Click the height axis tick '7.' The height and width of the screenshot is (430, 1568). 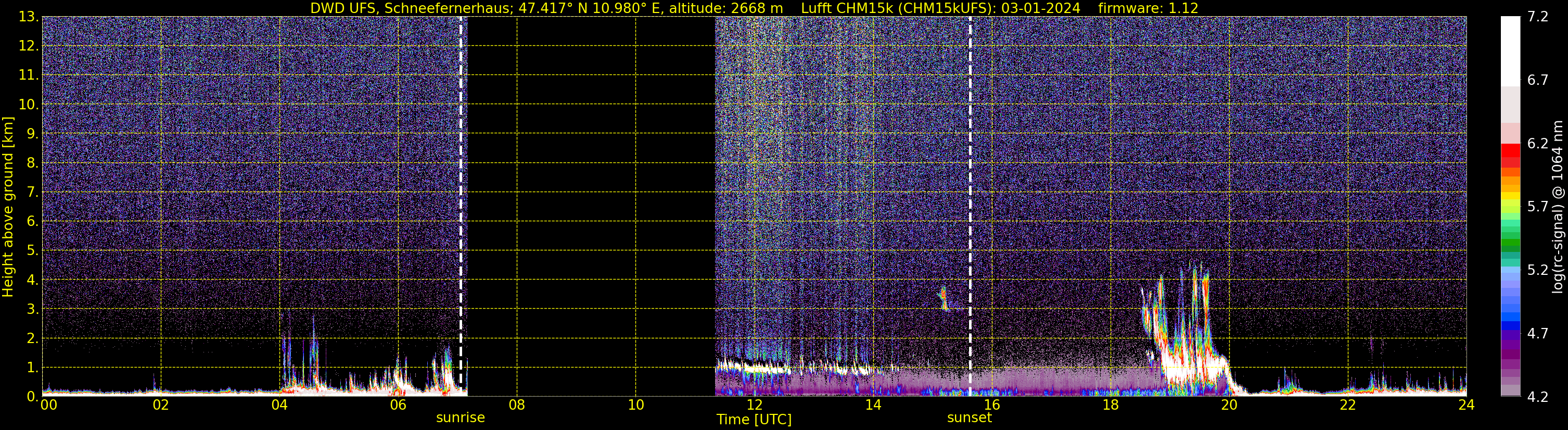pyautogui.click(x=32, y=193)
